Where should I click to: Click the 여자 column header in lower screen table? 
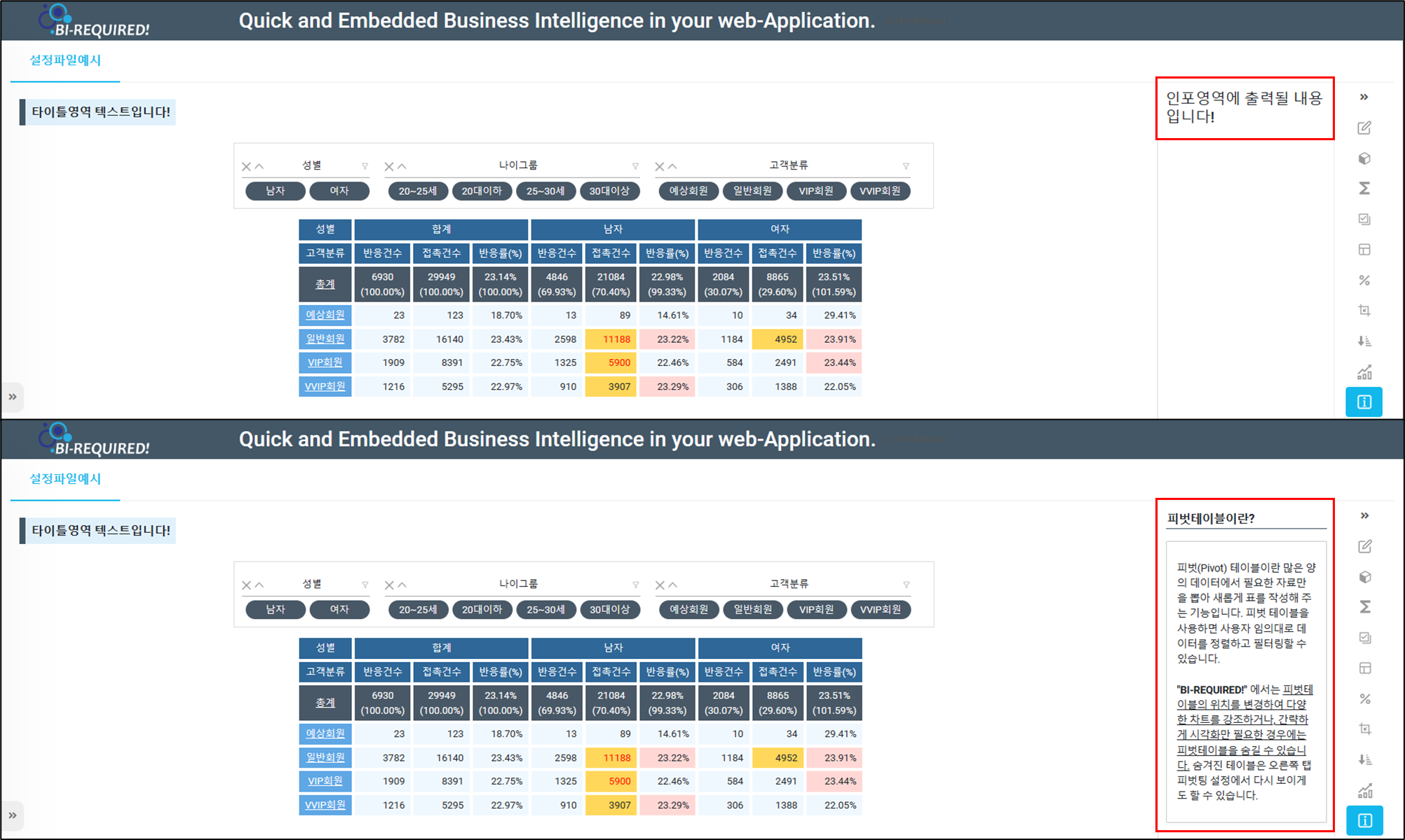(x=780, y=648)
